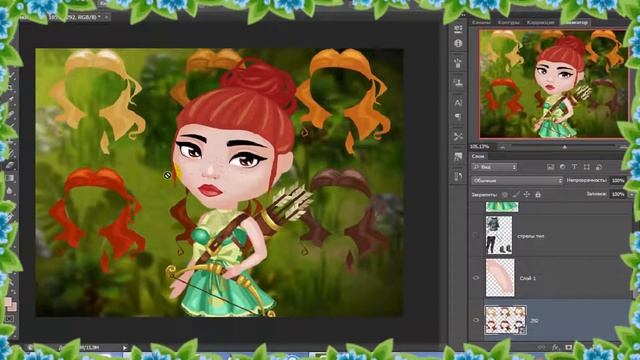This screenshot has height=360, width=640.
Task: Select the 'Слой 1' layer thumbnail
Action: [x=500, y=278]
